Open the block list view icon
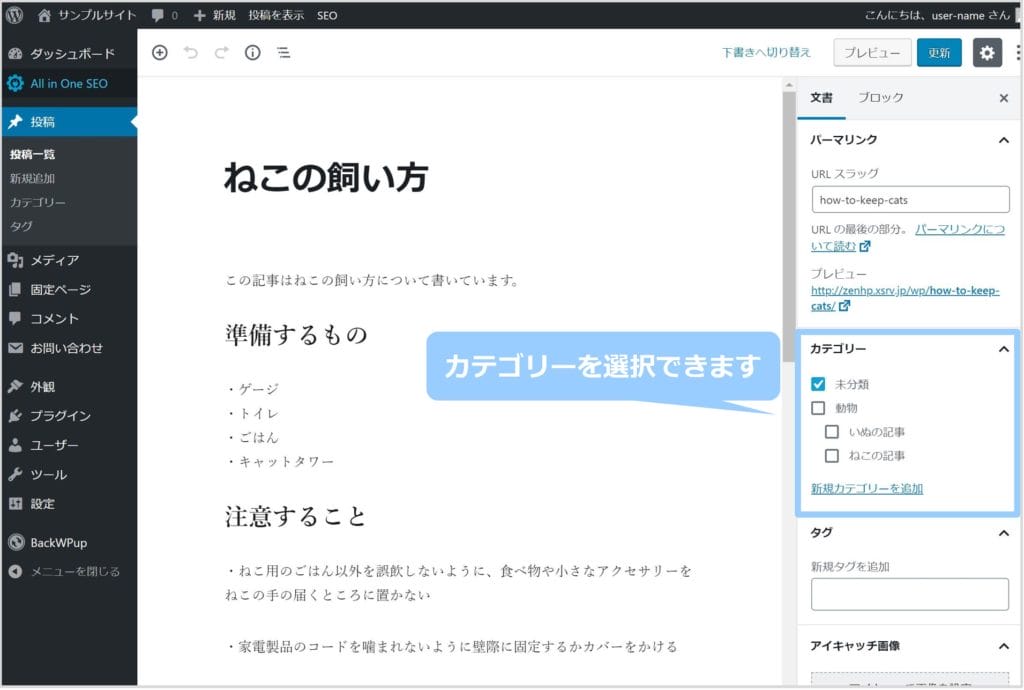The height and width of the screenshot is (690, 1024). 284,53
